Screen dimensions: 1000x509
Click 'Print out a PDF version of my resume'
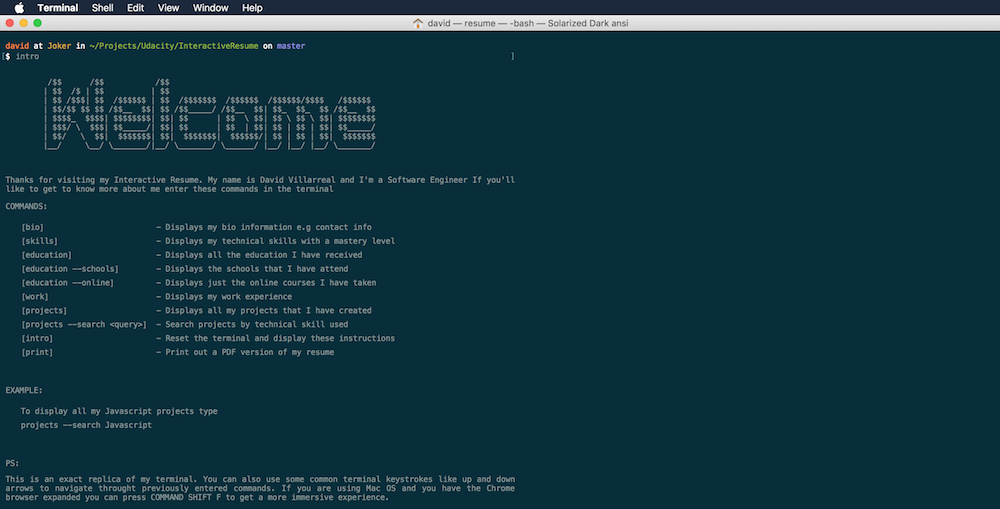[249, 352]
